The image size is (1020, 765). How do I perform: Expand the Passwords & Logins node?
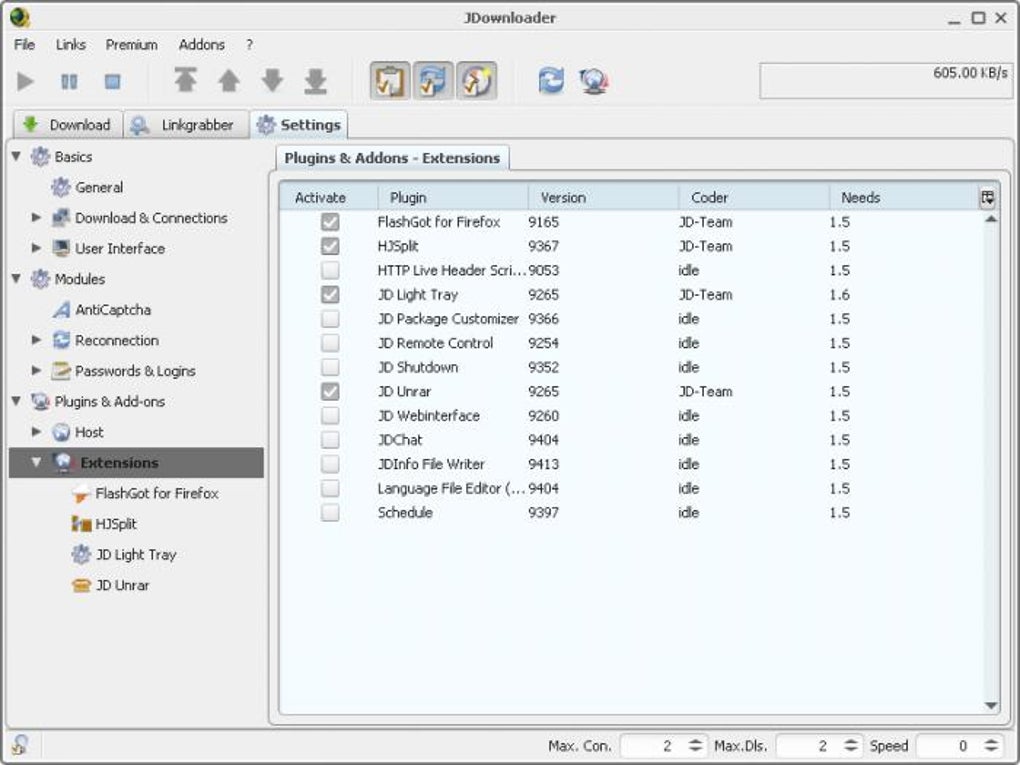[37, 371]
